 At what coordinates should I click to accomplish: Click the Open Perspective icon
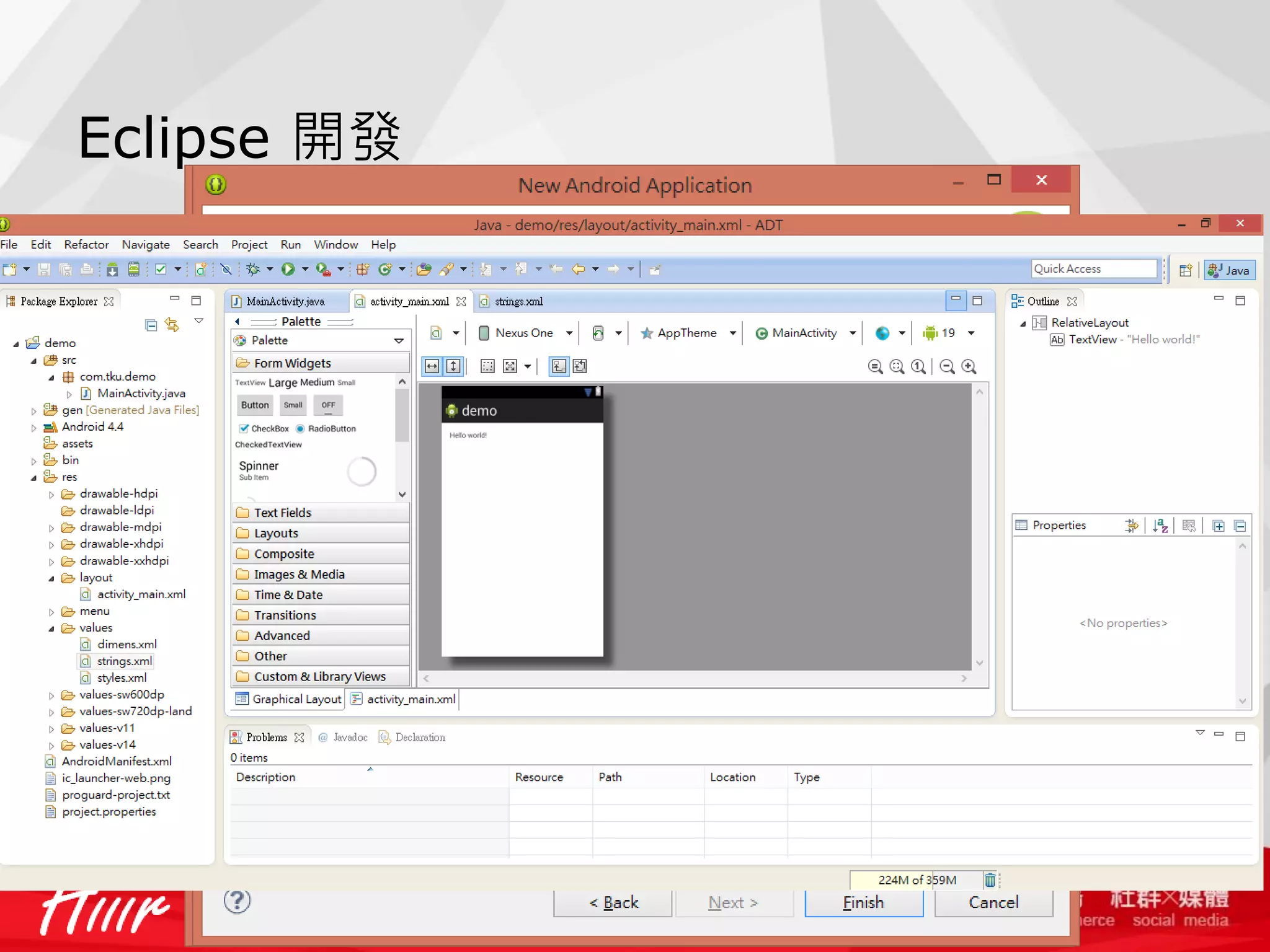pyautogui.click(x=1185, y=270)
